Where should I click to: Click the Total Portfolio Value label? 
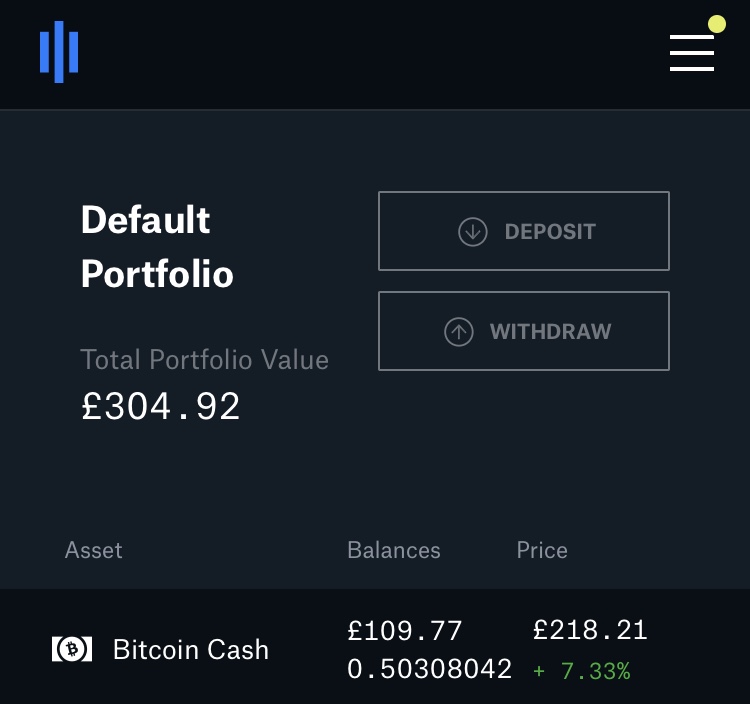(204, 359)
